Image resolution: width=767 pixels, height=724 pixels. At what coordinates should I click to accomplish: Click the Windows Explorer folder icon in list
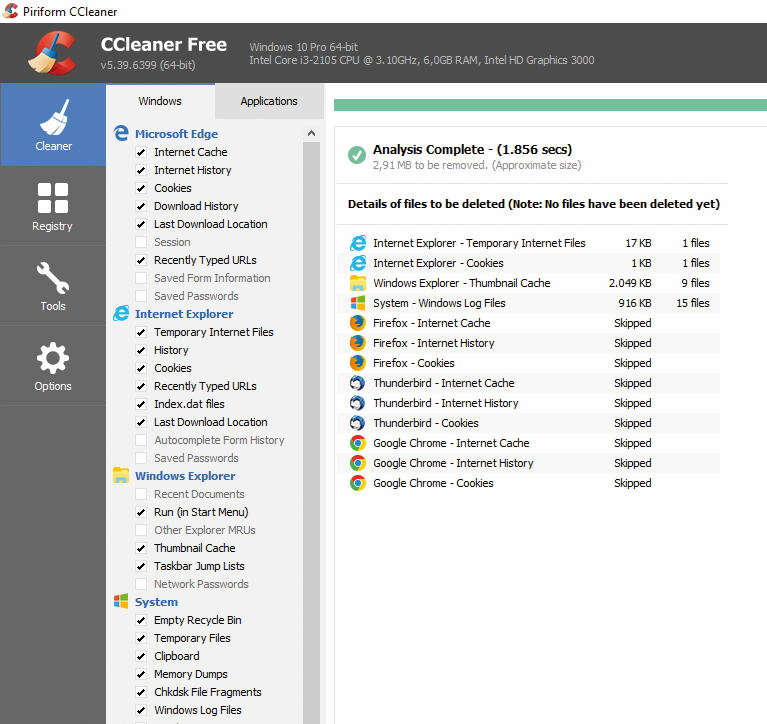pyautogui.click(x=121, y=475)
